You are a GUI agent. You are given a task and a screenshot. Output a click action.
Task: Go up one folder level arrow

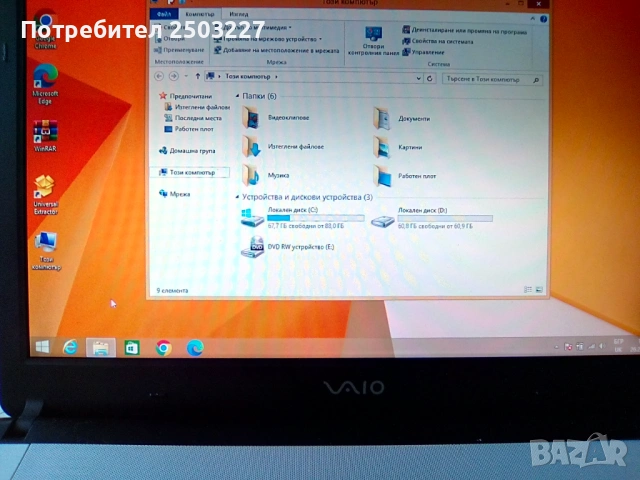click(x=198, y=76)
